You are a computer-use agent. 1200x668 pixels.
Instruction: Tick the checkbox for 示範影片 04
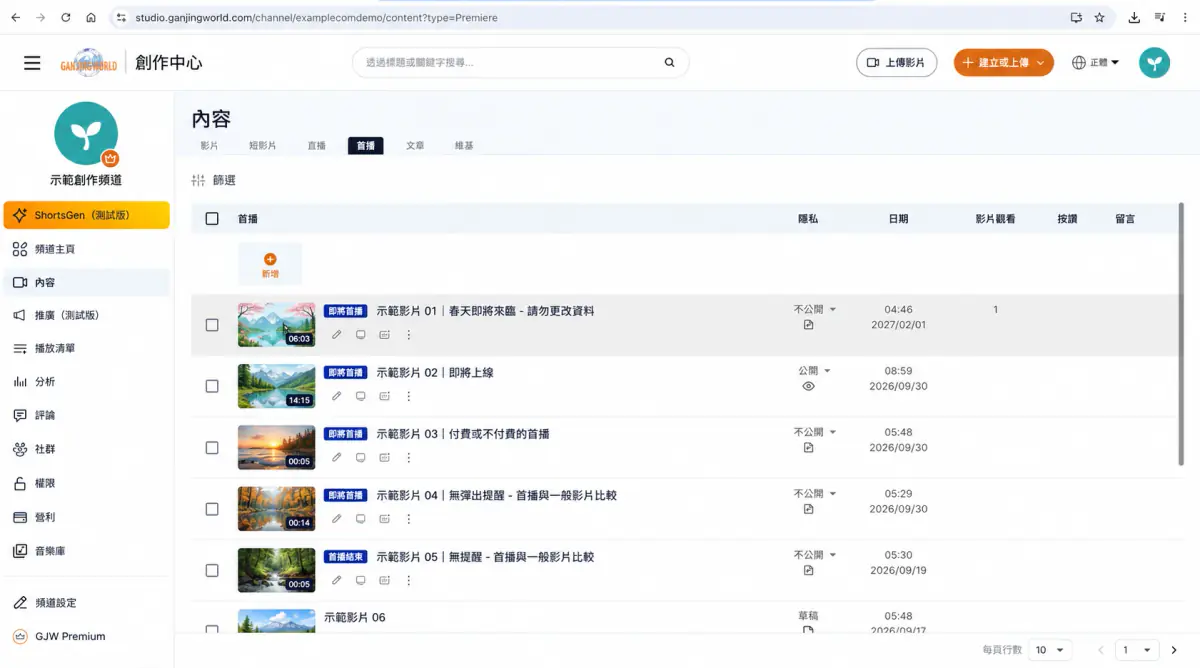click(212, 509)
